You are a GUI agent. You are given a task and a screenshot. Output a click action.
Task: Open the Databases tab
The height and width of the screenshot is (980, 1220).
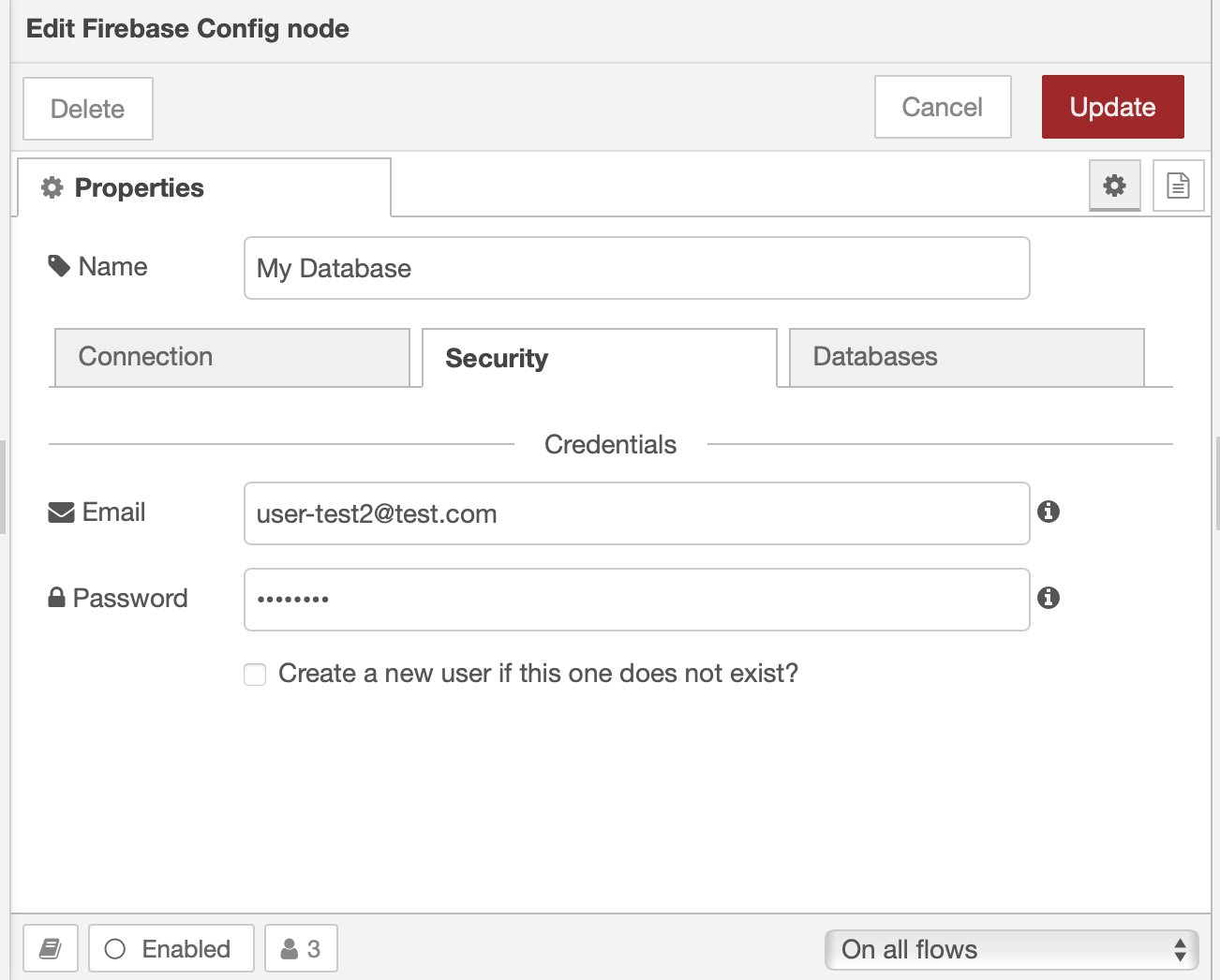tap(967, 357)
